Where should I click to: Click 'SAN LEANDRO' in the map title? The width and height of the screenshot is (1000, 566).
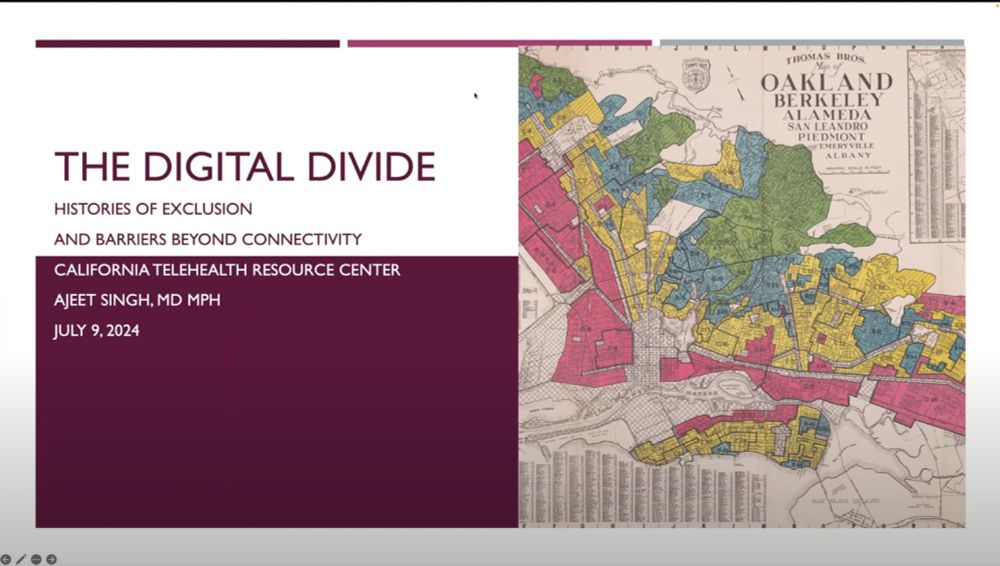827,127
